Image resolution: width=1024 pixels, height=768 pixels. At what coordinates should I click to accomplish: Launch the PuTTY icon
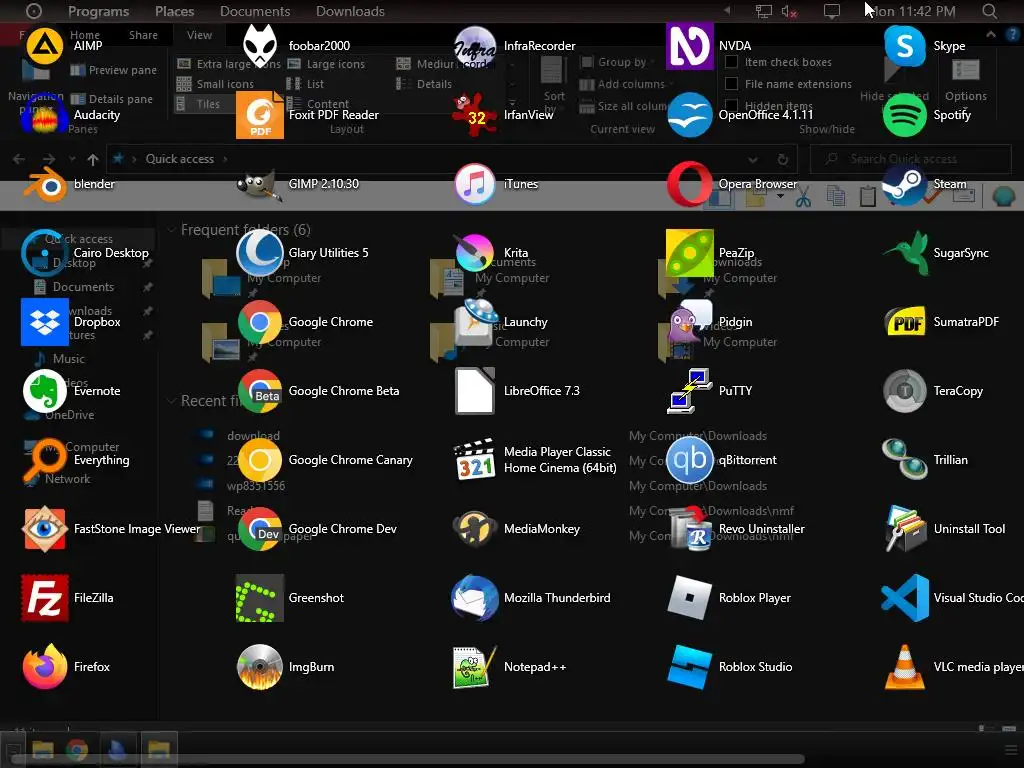[x=690, y=391]
